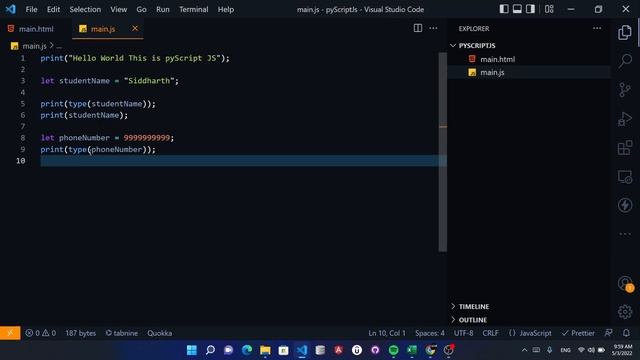Open the View menu
Image resolution: width=640 pixels, height=360 pixels.
click(x=118, y=9)
